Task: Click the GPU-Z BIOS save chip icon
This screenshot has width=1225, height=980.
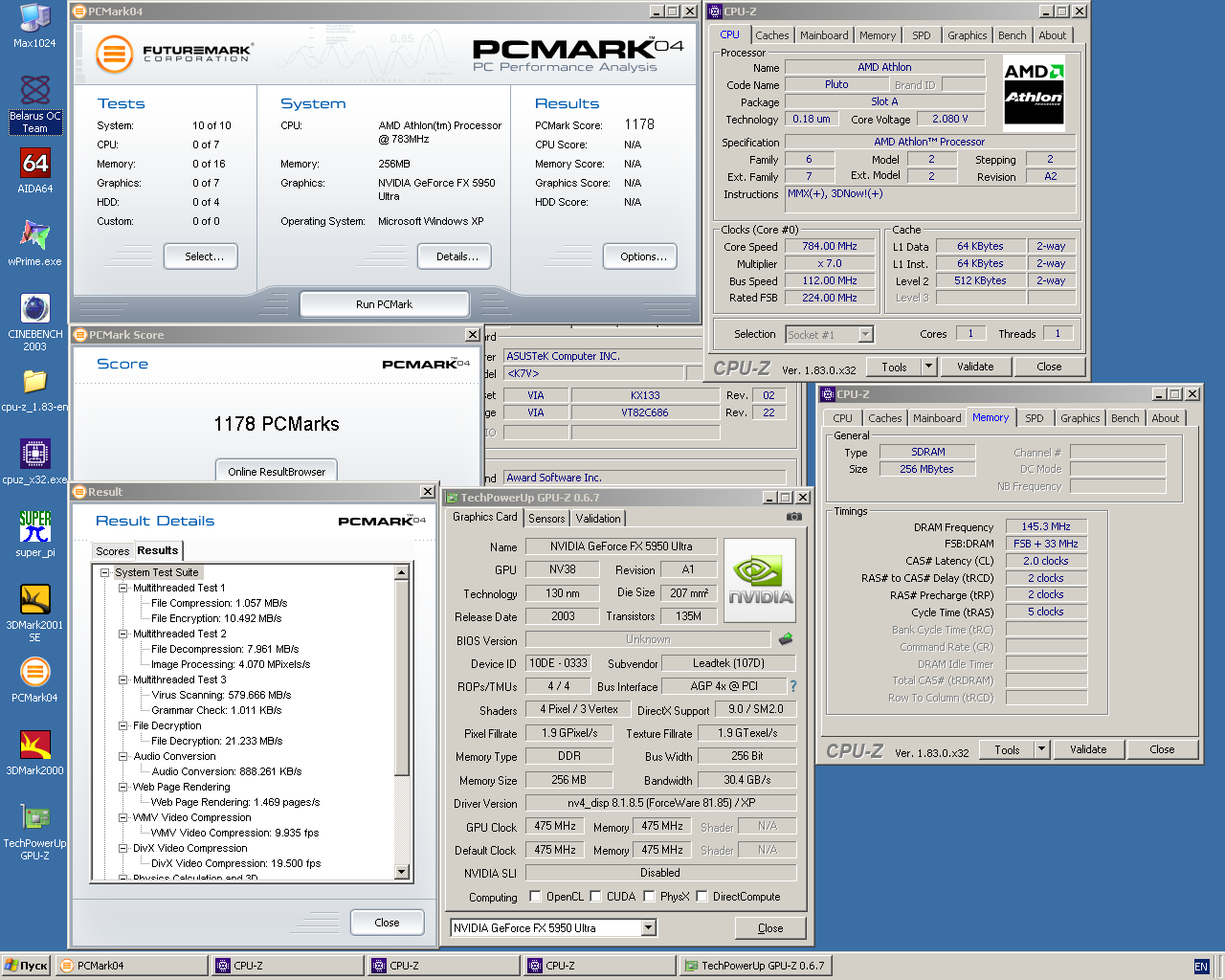Action: [786, 639]
